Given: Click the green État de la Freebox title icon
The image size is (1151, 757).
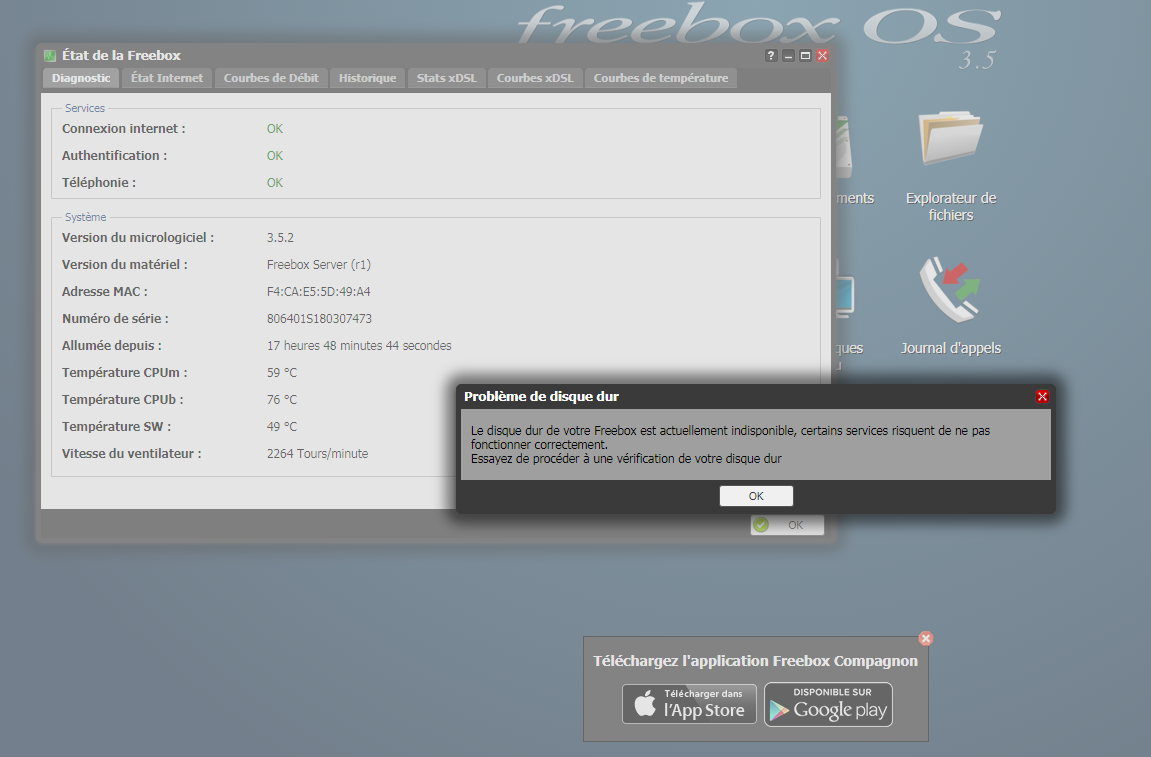Looking at the screenshot, I should point(50,56).
